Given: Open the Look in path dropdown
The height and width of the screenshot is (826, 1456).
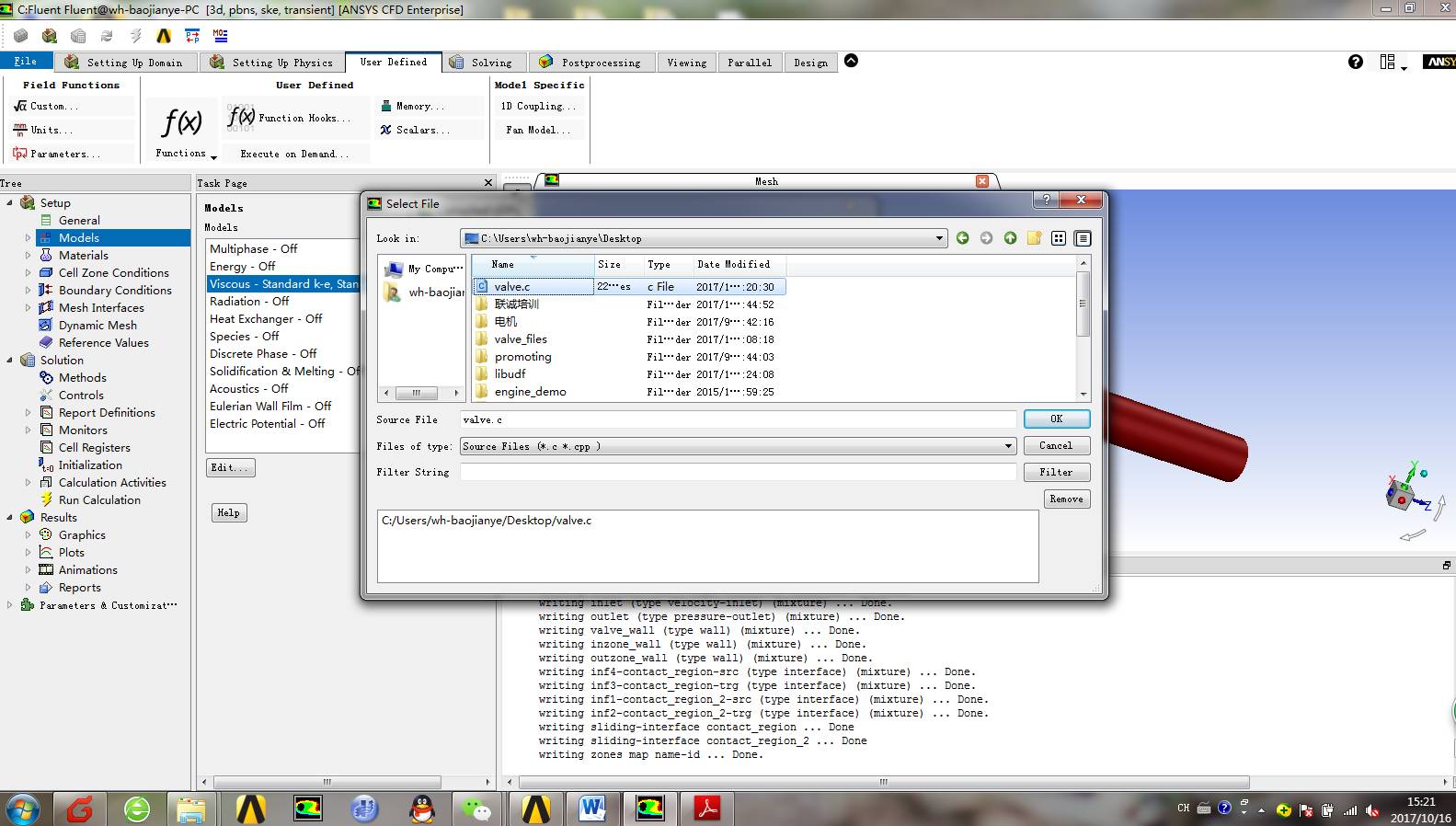Looking at the screenshot, I should (939, 238).
